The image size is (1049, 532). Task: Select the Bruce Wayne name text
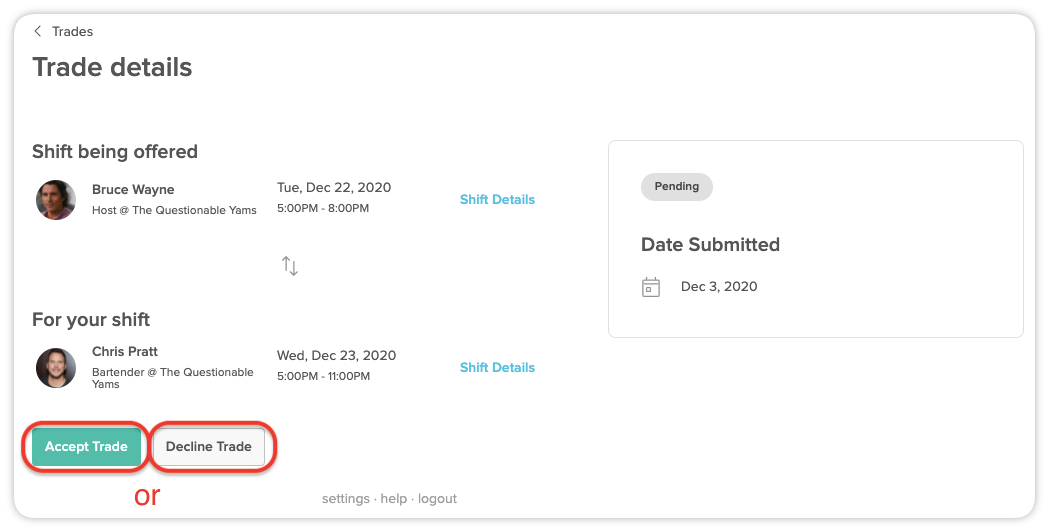(133, 189)
